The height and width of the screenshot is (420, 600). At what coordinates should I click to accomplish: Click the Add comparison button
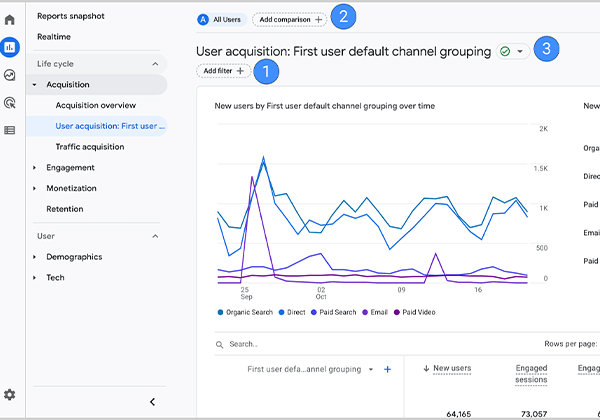pos(290,19)
